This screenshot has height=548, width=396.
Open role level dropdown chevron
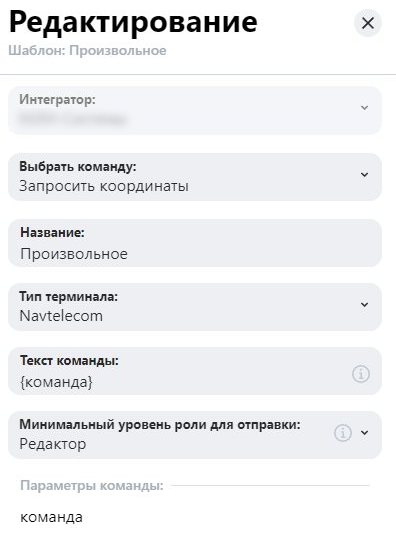click(x=364, y=433)
